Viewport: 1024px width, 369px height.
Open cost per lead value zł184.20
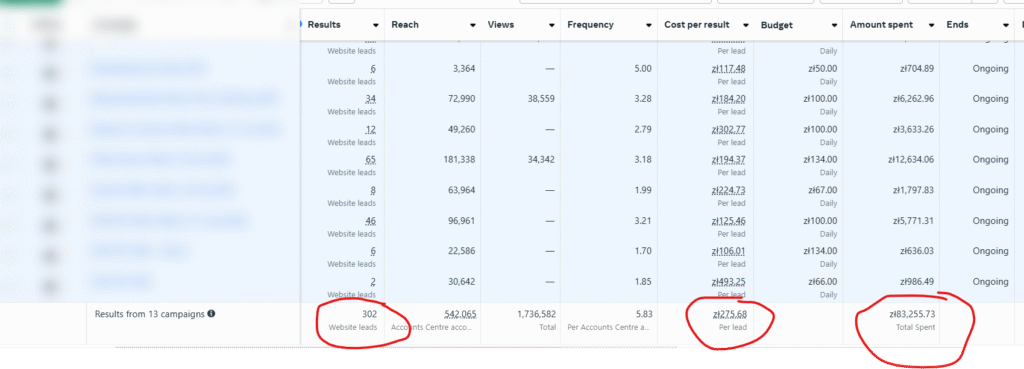[x=729, y=99]
